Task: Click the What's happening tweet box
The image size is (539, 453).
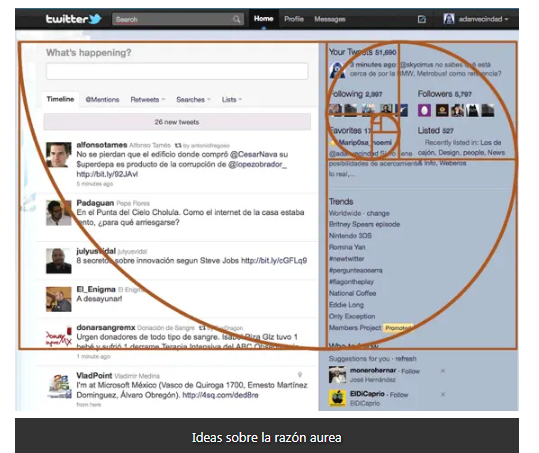Action: (x=177, y=71)
